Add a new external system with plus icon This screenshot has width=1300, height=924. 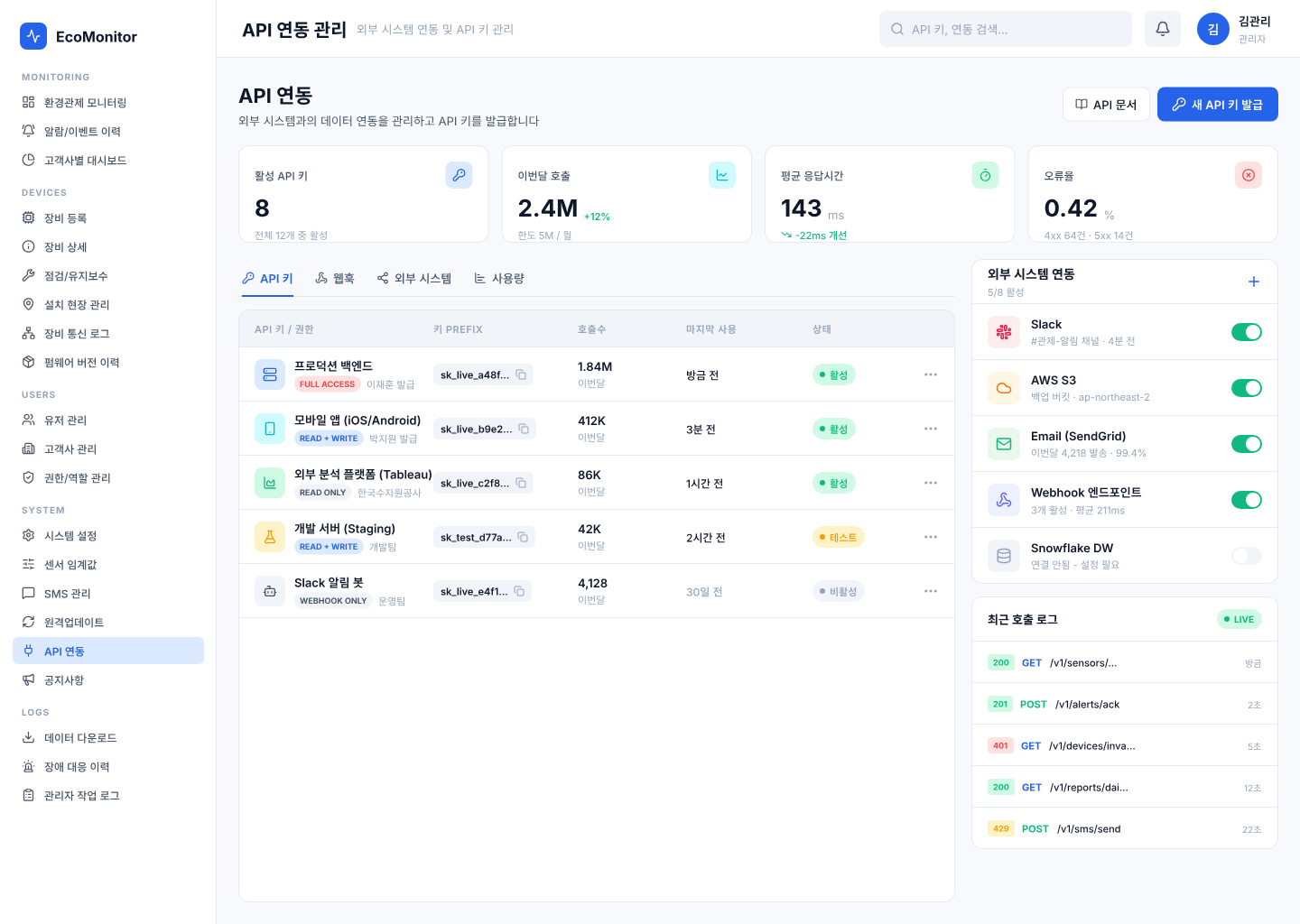1254,282
